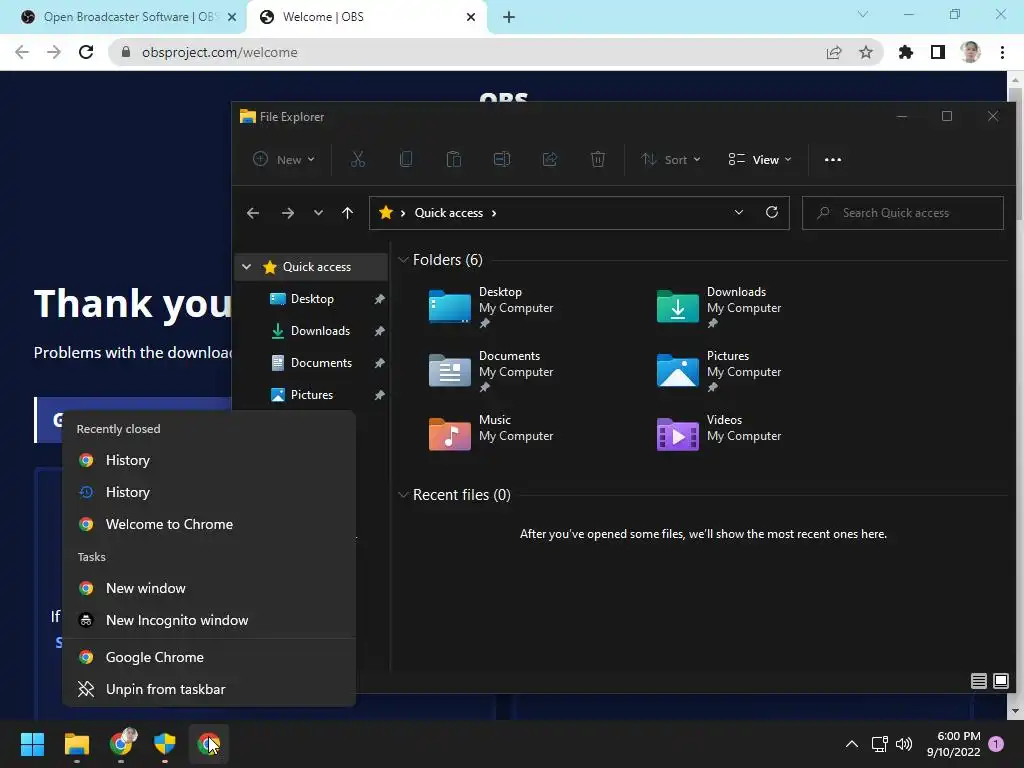Screen dimensions: 1024x768
Task: Switch to details view icon in status bar
Action: (x=978, y=681)
